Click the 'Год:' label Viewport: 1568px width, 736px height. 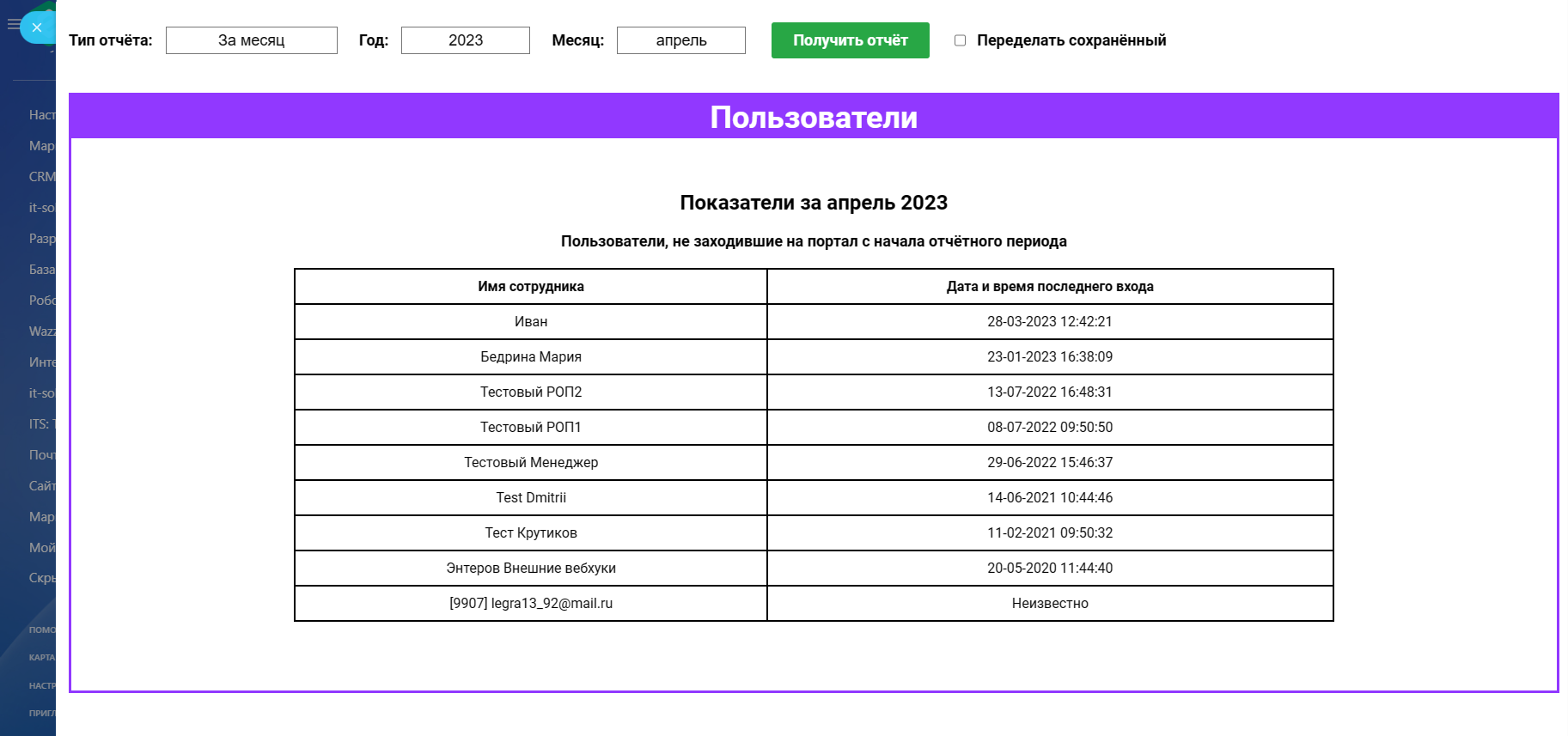[x=374, y=40]
